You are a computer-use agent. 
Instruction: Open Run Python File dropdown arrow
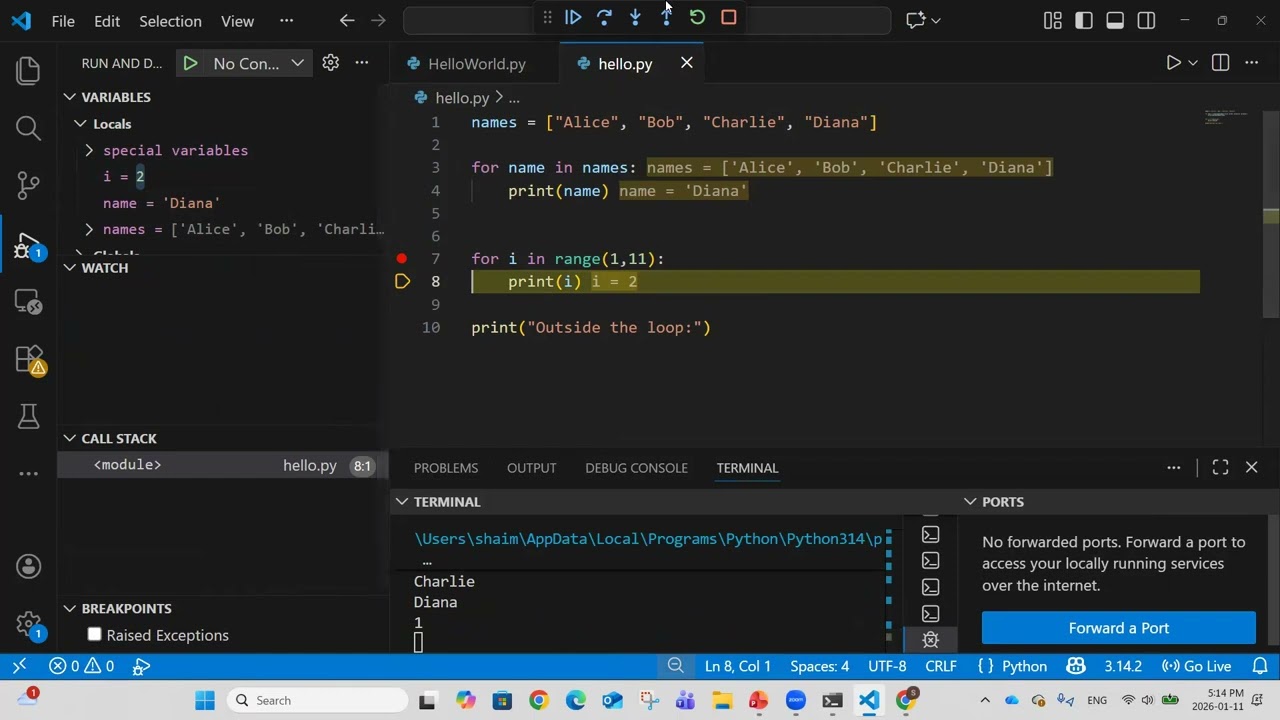1192,63
